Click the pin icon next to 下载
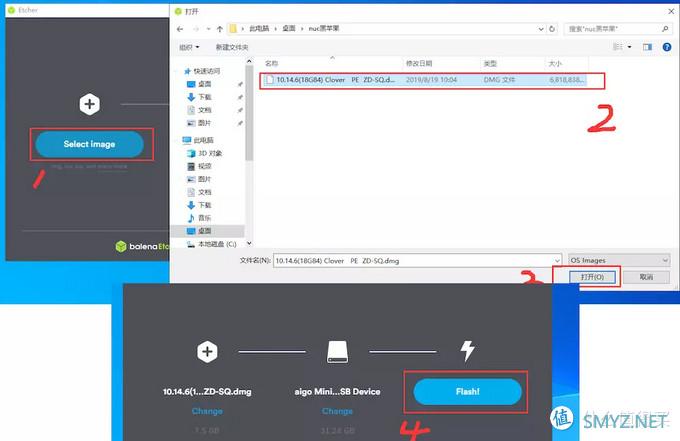The image size is (680, 441). 240,97
